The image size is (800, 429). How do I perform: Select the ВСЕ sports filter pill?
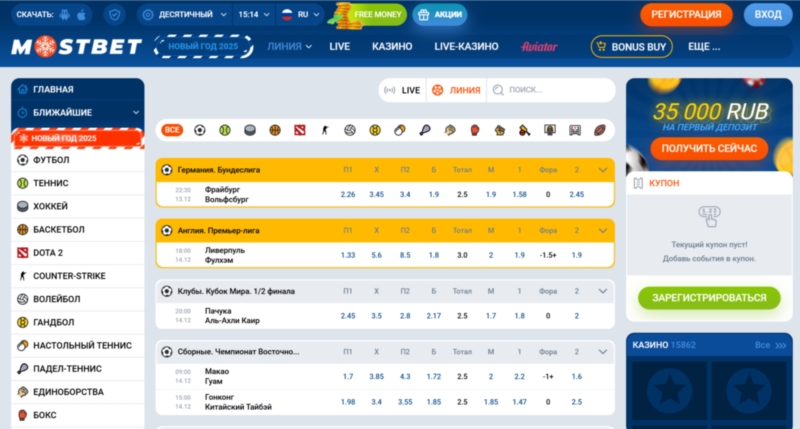point(173,130)
